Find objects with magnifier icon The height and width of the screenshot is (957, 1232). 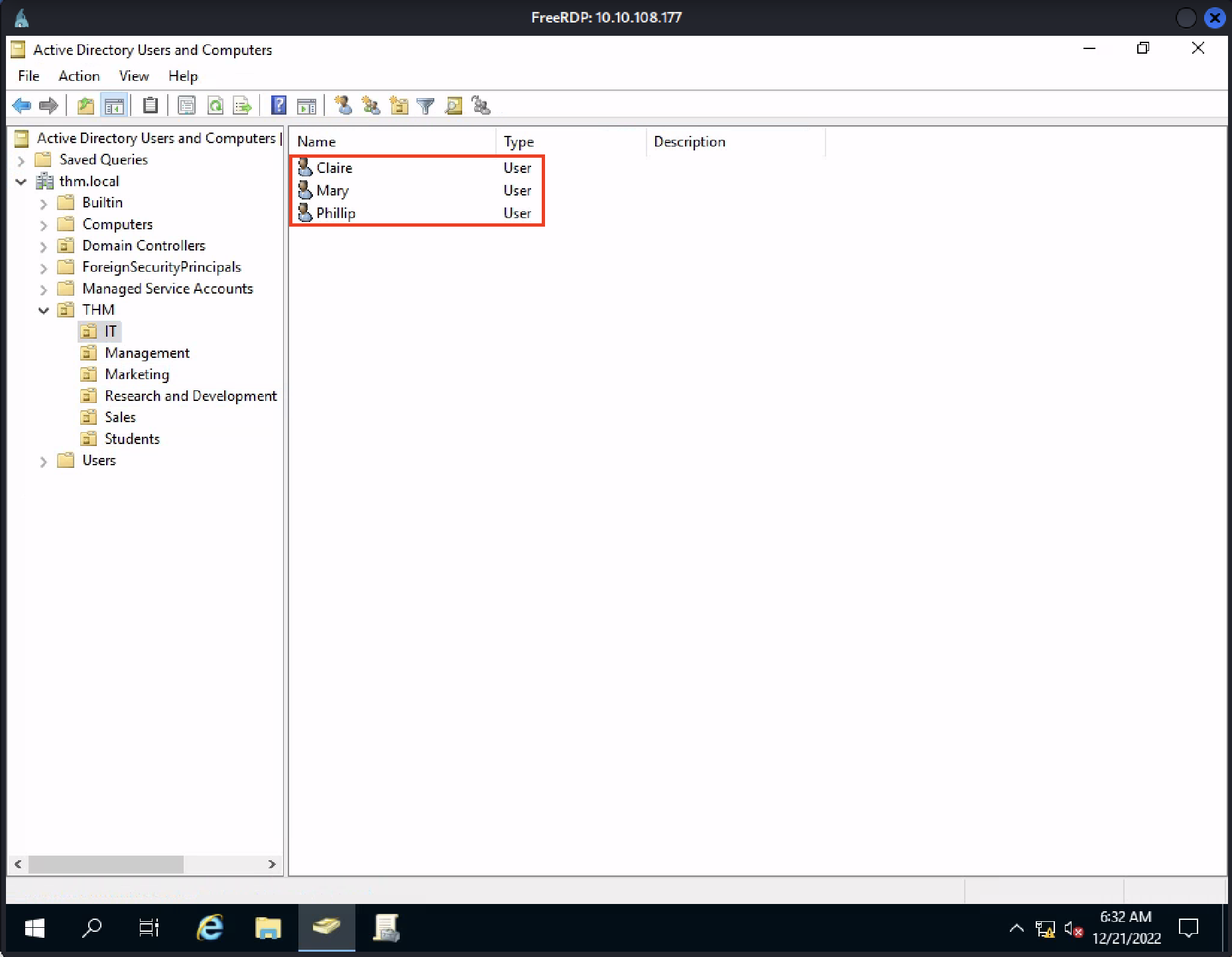[x=454, y=105]
